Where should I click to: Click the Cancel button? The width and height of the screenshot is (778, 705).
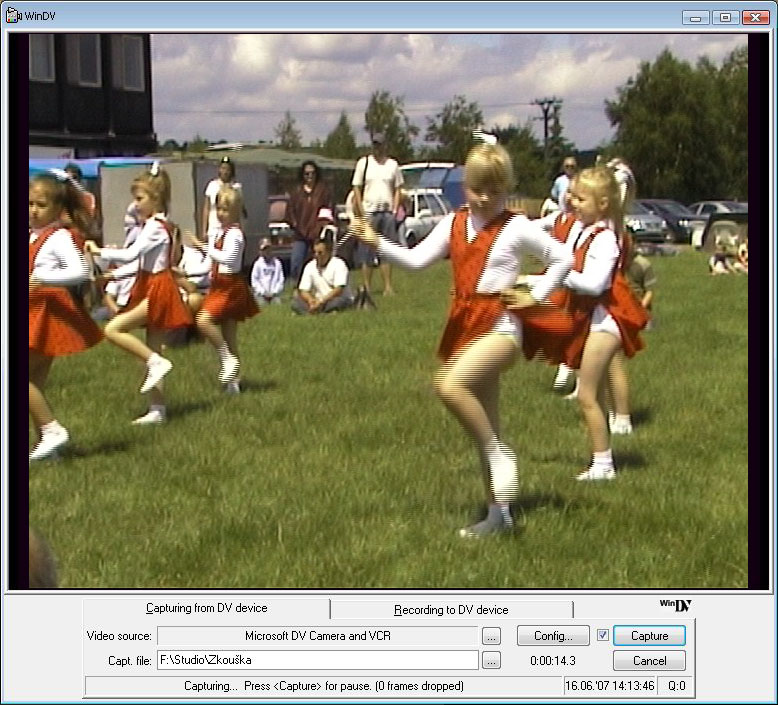pos(649,661)
